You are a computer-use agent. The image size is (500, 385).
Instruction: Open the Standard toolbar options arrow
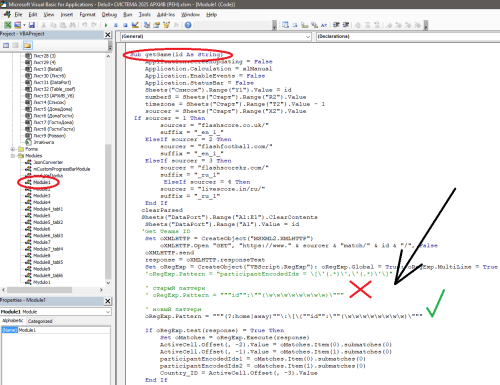coord(274,25)
